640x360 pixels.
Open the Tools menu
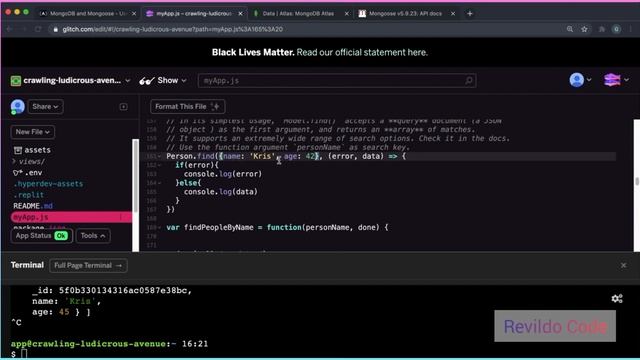point(93,236)
